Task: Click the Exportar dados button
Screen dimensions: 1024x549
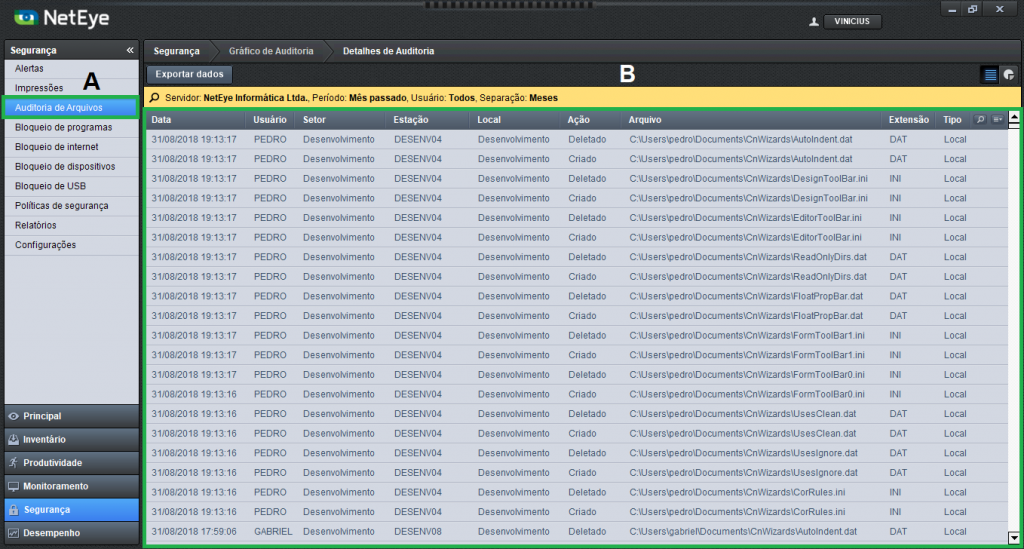Action: coord(189,74)
